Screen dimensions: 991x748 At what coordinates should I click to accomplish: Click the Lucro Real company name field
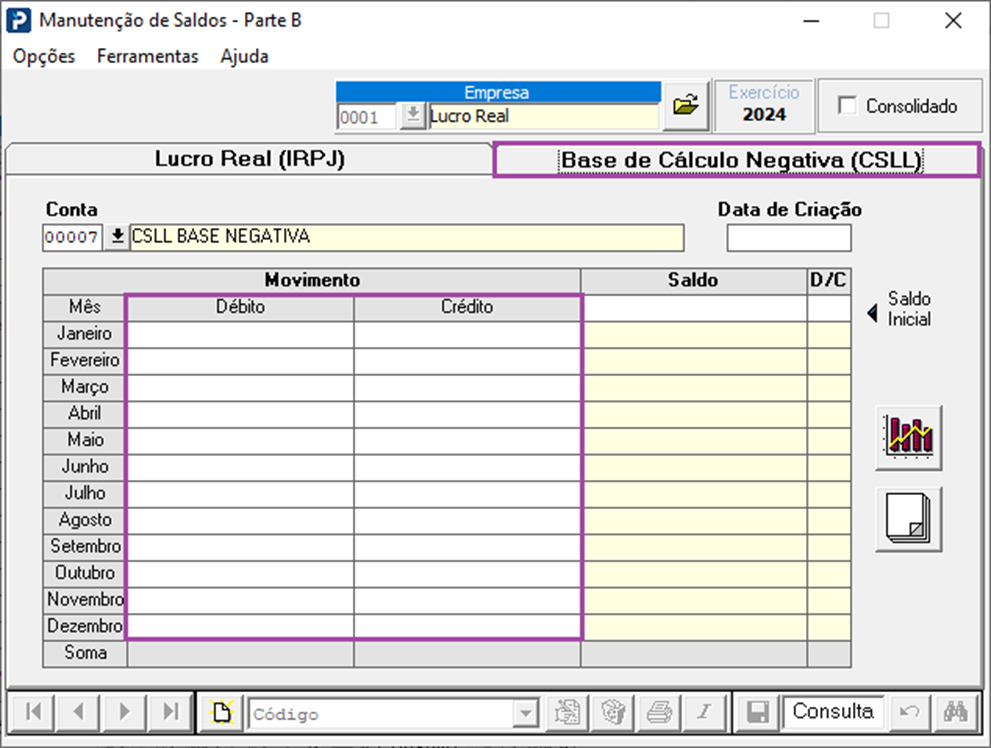point(544,117)
